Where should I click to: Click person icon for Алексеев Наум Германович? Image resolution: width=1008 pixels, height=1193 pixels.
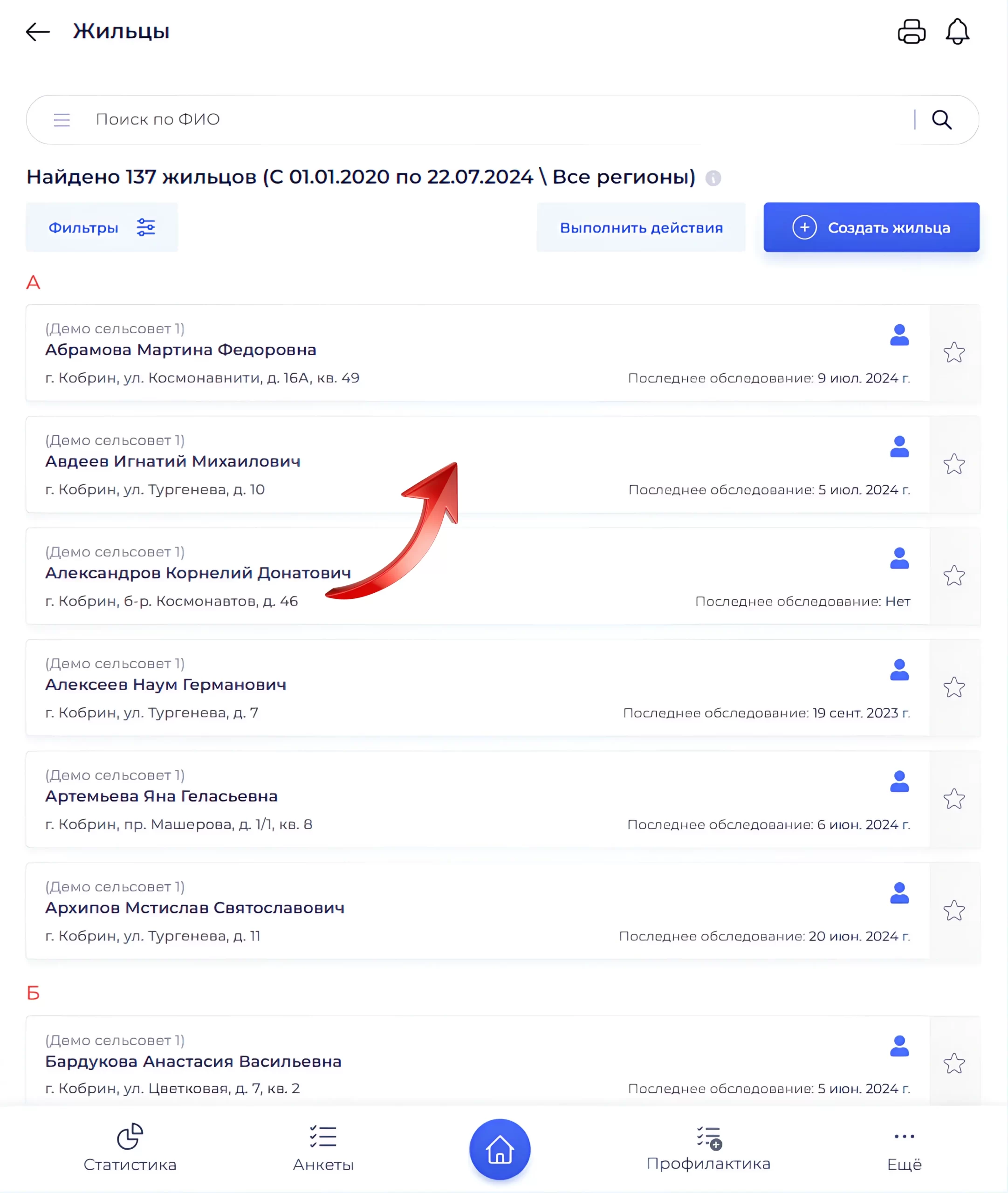tap(899, 670)
